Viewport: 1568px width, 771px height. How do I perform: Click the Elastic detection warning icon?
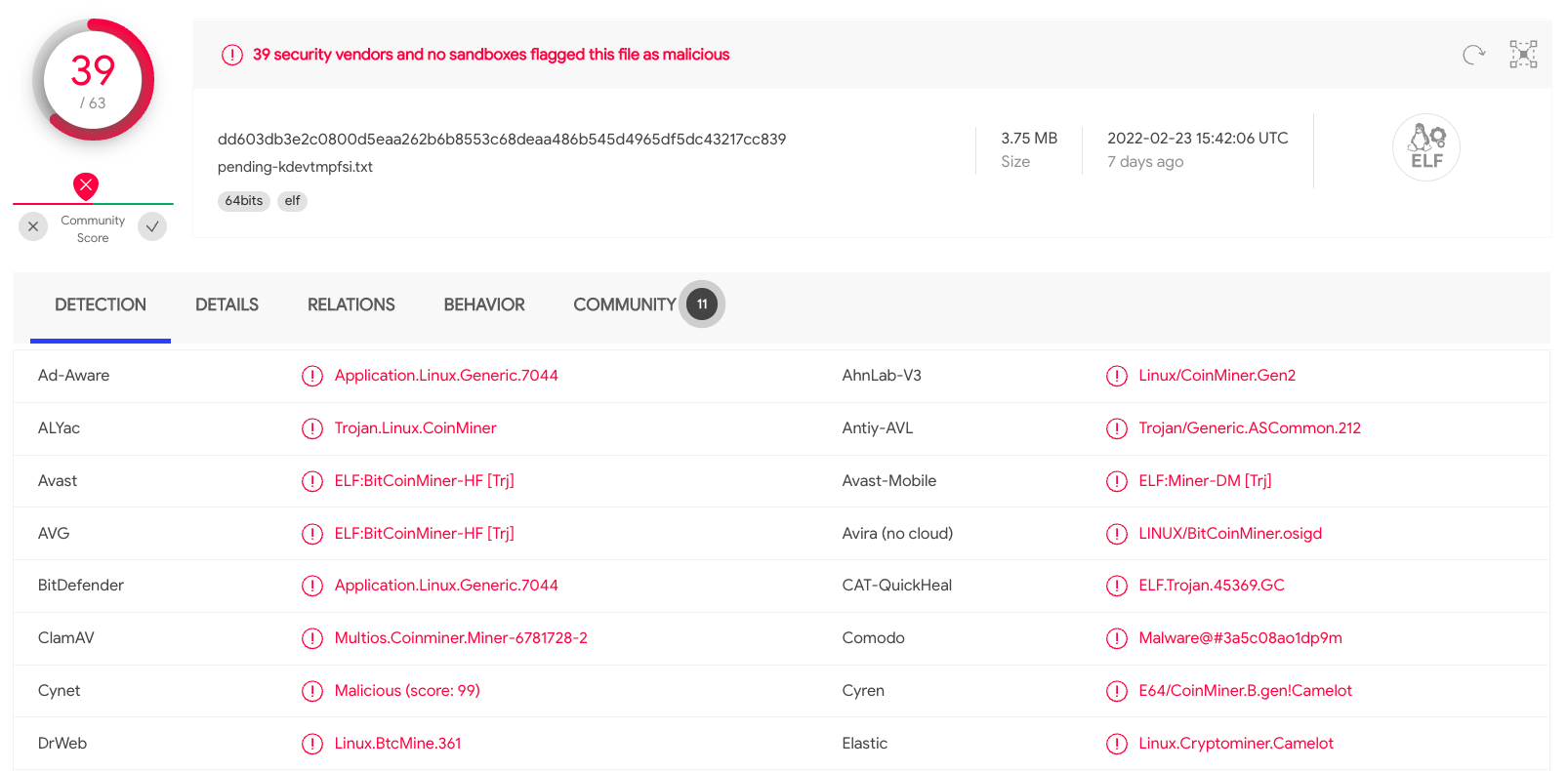click(1117, 744)
